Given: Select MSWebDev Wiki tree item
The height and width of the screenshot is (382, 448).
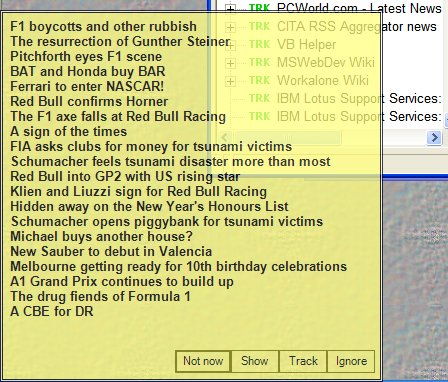Looking at the screenshot, I should pyautogui.click(x=326, y=62).
